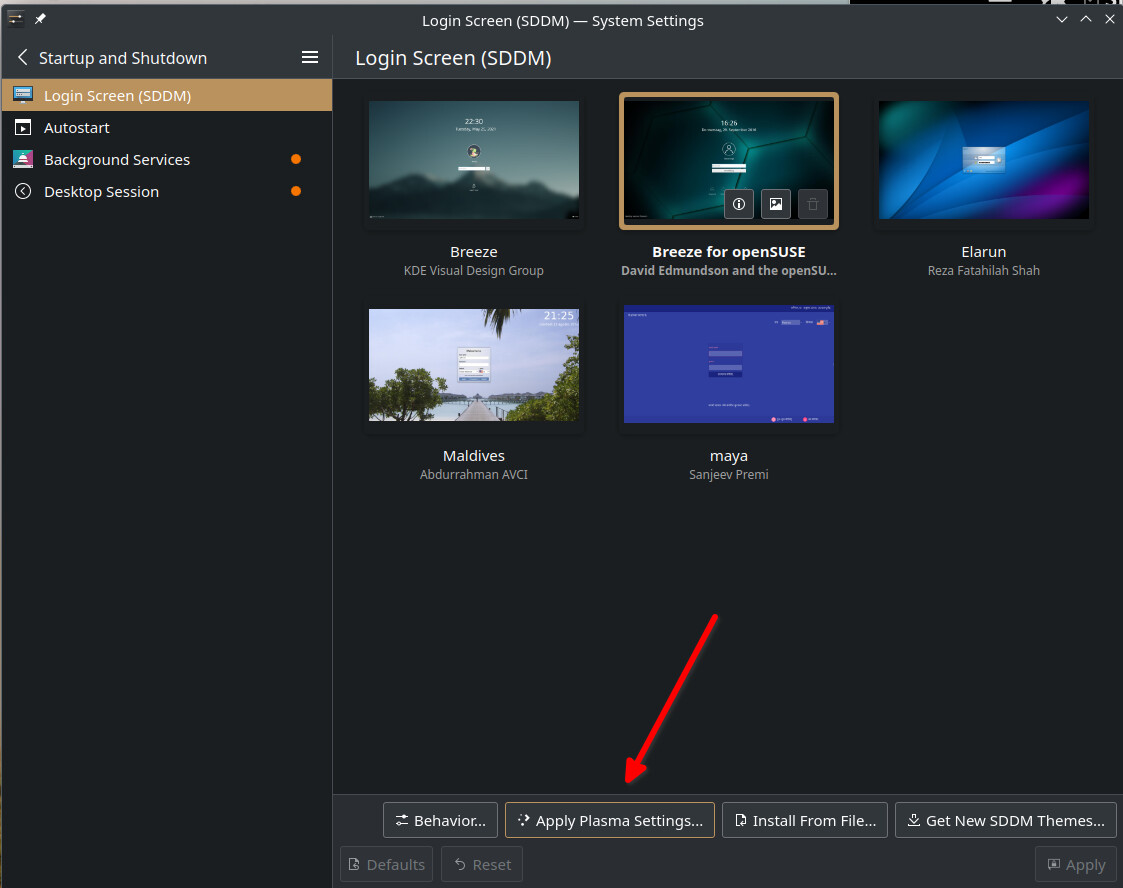This screenshot has width=1123, height=888.
Task: Click the "Maldives" theme name label
Action: pyautogui.click(x=473, y=455)
